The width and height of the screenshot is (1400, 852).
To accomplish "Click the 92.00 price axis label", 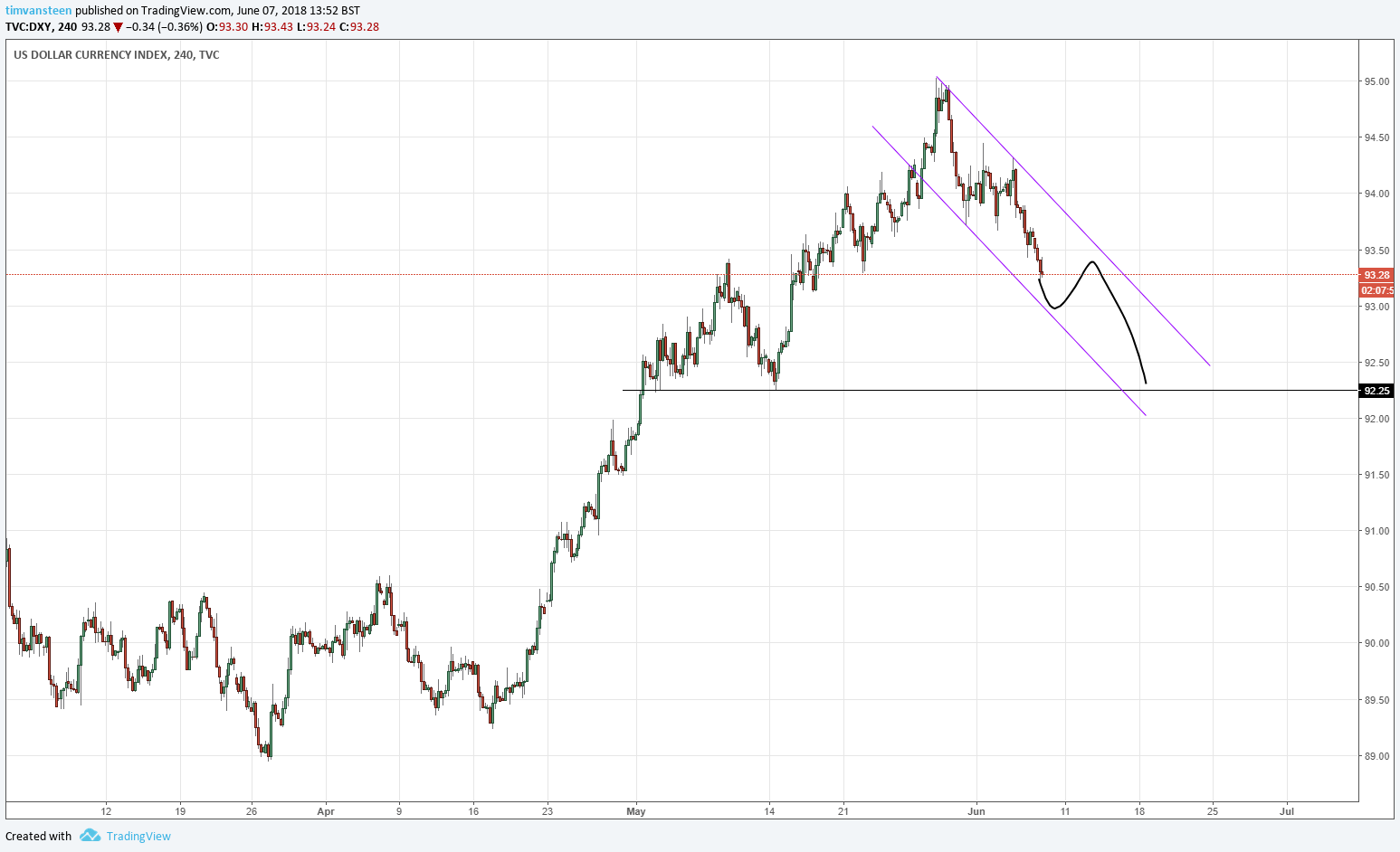I will pos(1376,419).
